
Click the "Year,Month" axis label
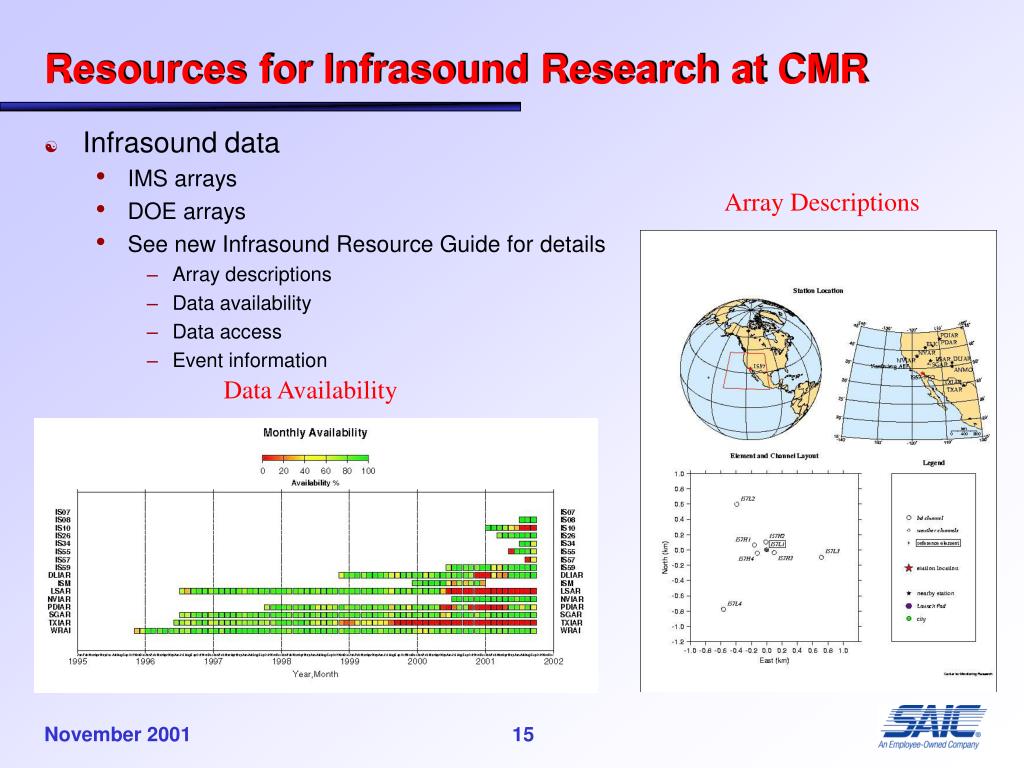(x=315, y=674)
